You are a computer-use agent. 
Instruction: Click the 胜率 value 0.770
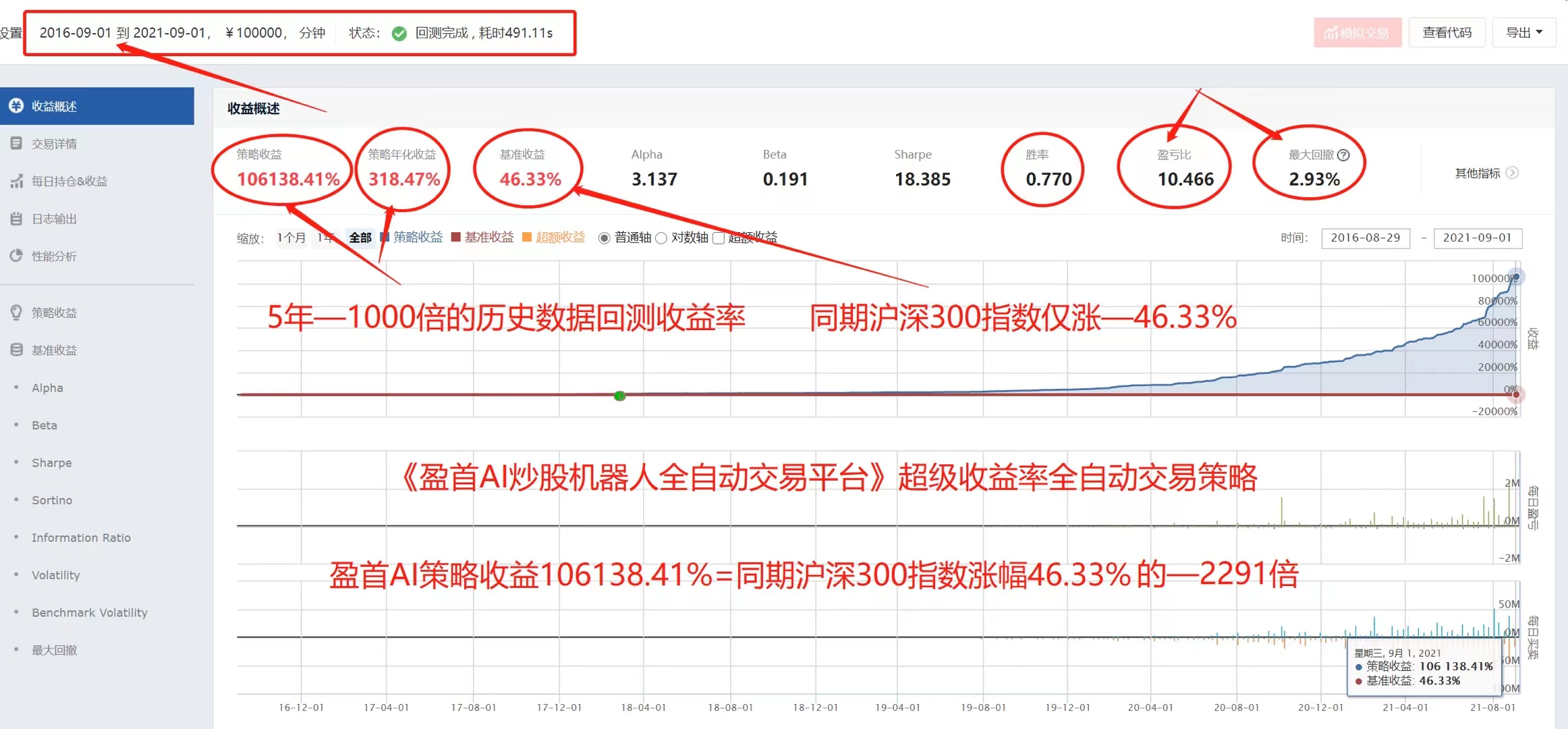click(1049, 179)
